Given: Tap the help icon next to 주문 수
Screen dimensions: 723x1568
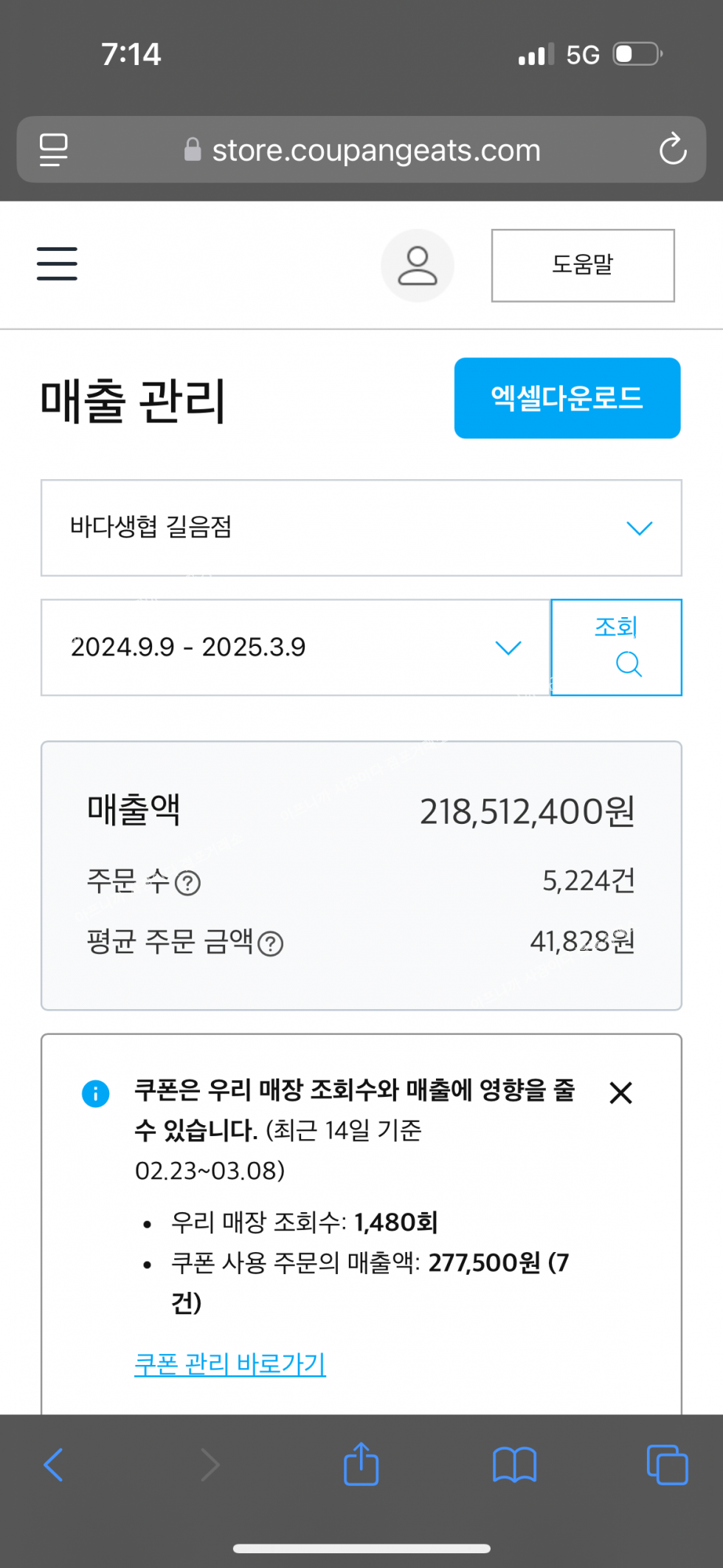Looking at the screenshot, I should coord(188,883).
